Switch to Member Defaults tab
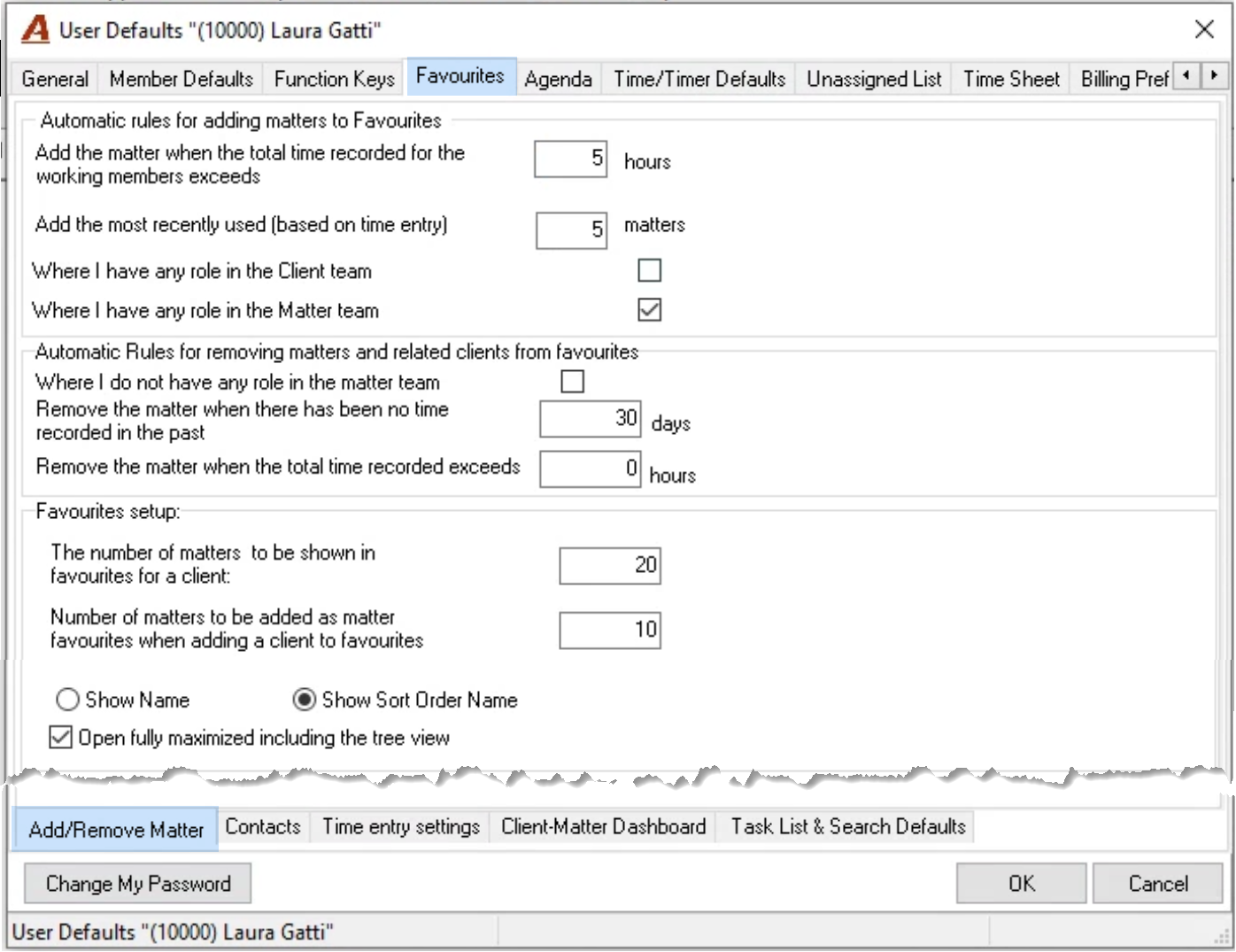 point(182,79)
